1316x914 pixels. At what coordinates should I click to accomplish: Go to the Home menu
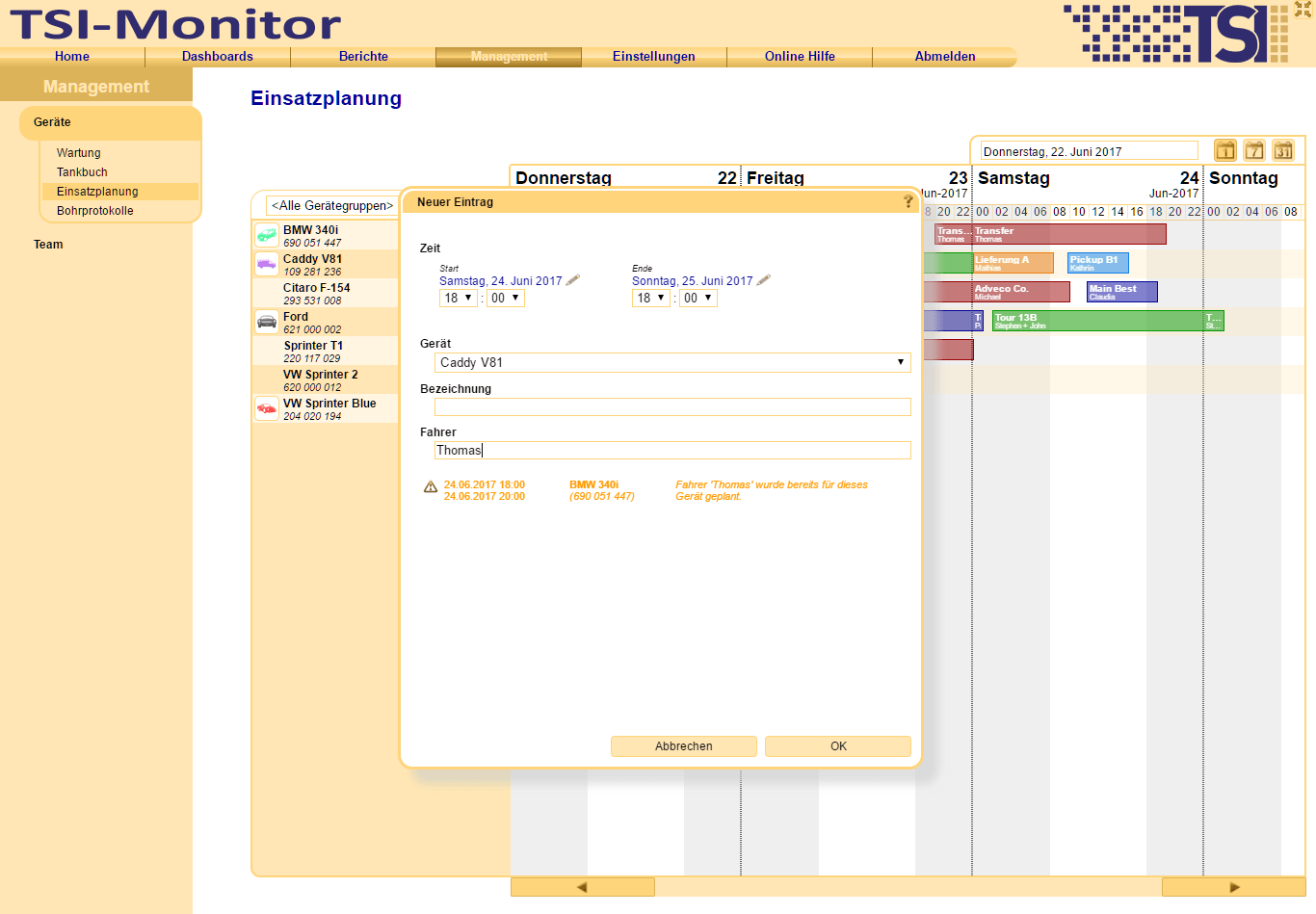click(72, 57)
